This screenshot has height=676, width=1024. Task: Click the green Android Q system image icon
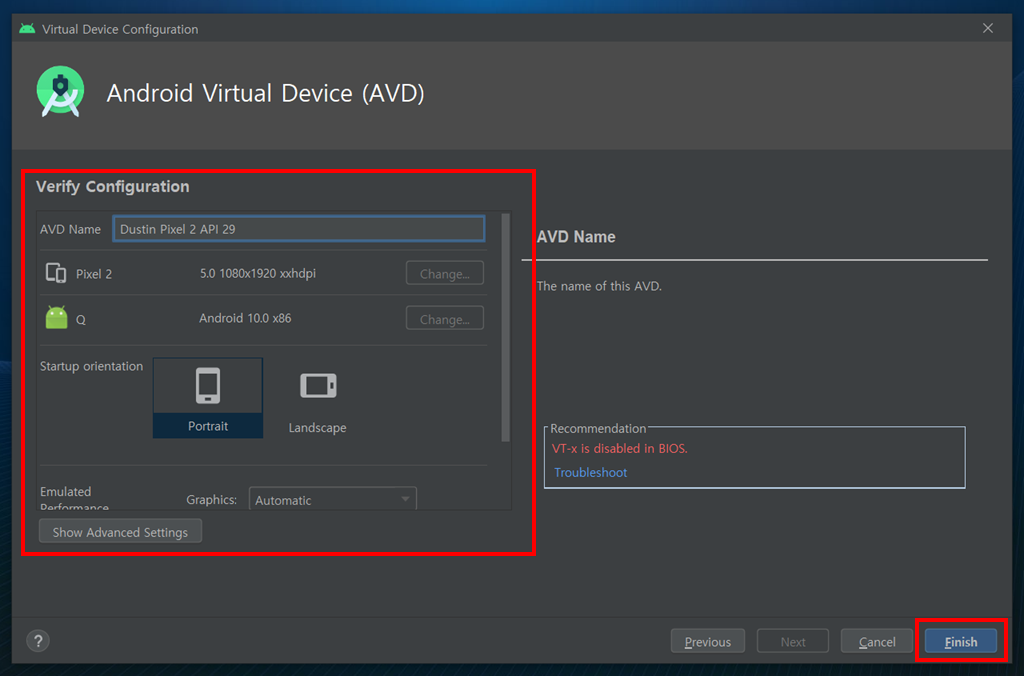click(56, 317)
